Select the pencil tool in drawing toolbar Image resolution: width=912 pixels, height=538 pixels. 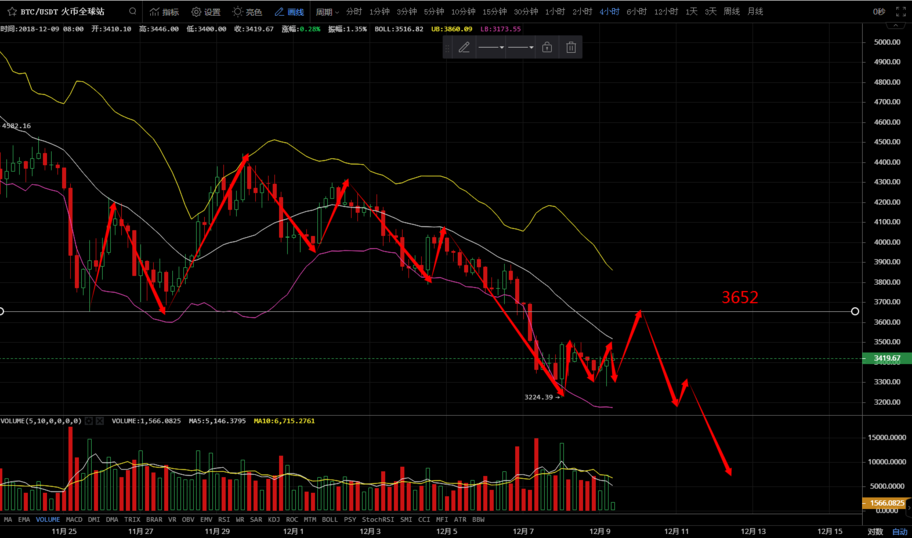point(464,47)
